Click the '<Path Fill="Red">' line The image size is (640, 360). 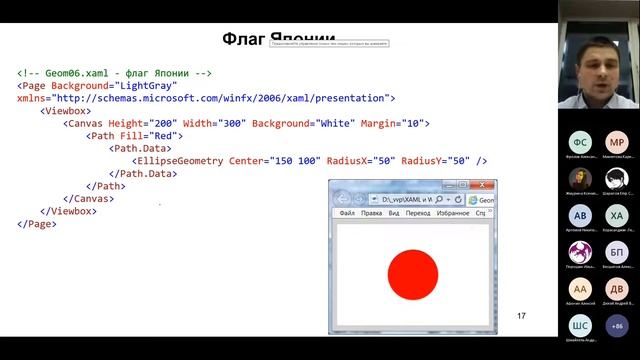pyautogui.click(x=134, y=136)
